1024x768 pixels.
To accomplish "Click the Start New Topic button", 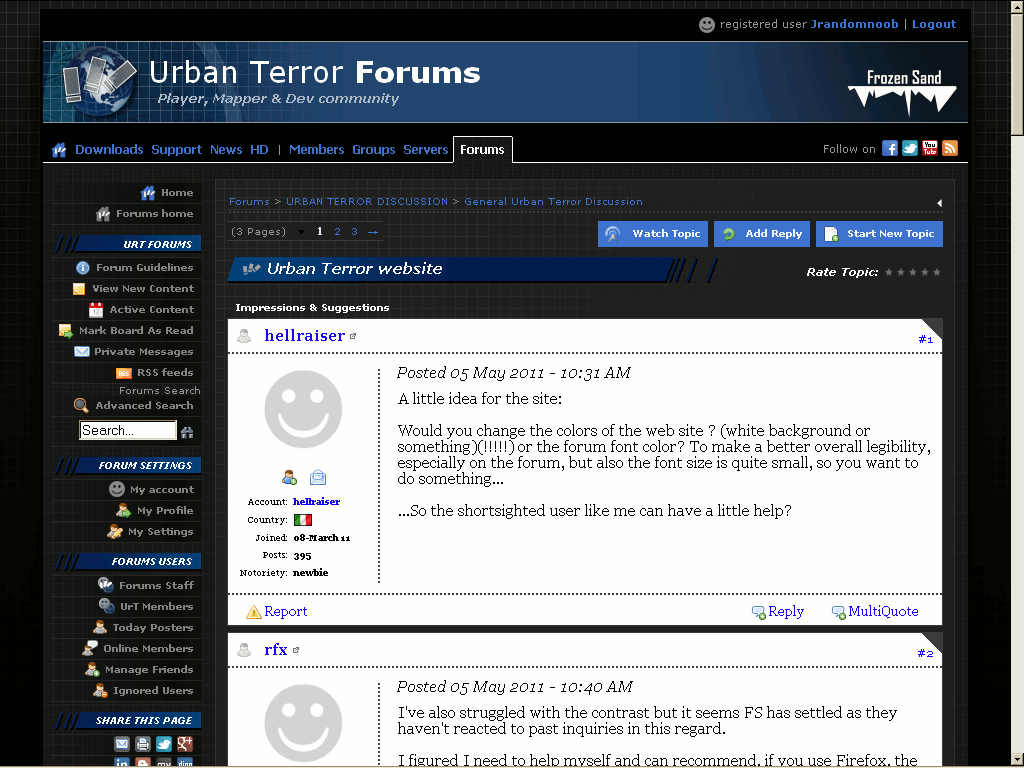I will tap(880, 234).
